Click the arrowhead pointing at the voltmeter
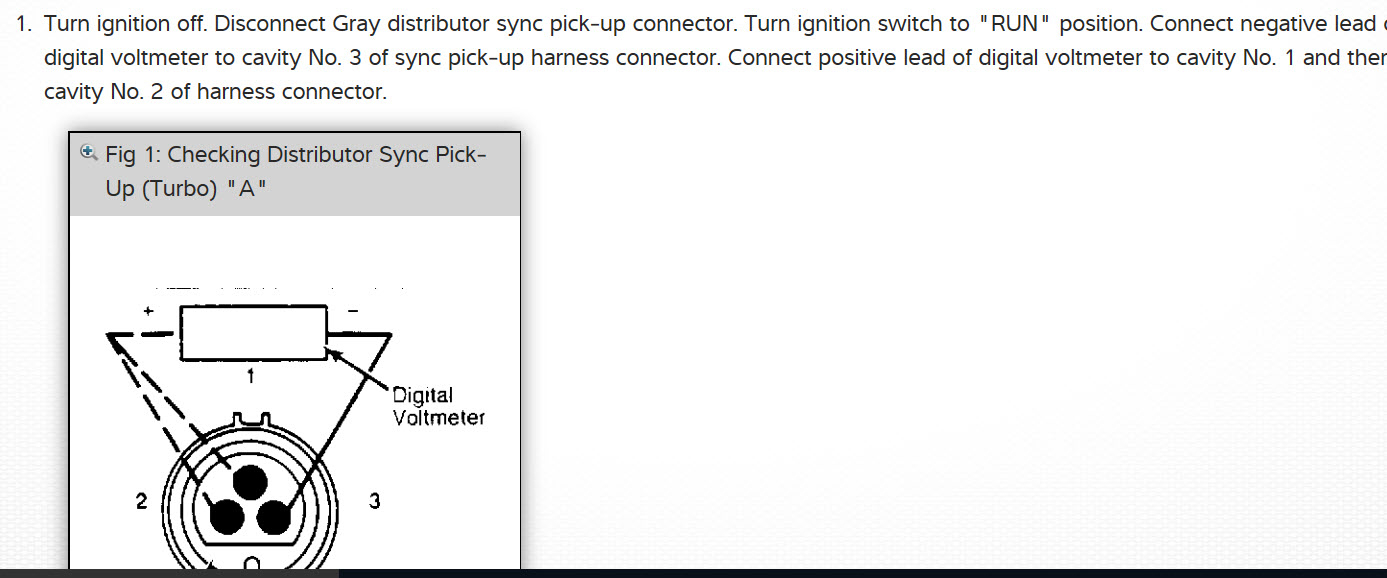The width and height of the screenshot is (1387, 578). pyautogui.click(x=336, y=352)
